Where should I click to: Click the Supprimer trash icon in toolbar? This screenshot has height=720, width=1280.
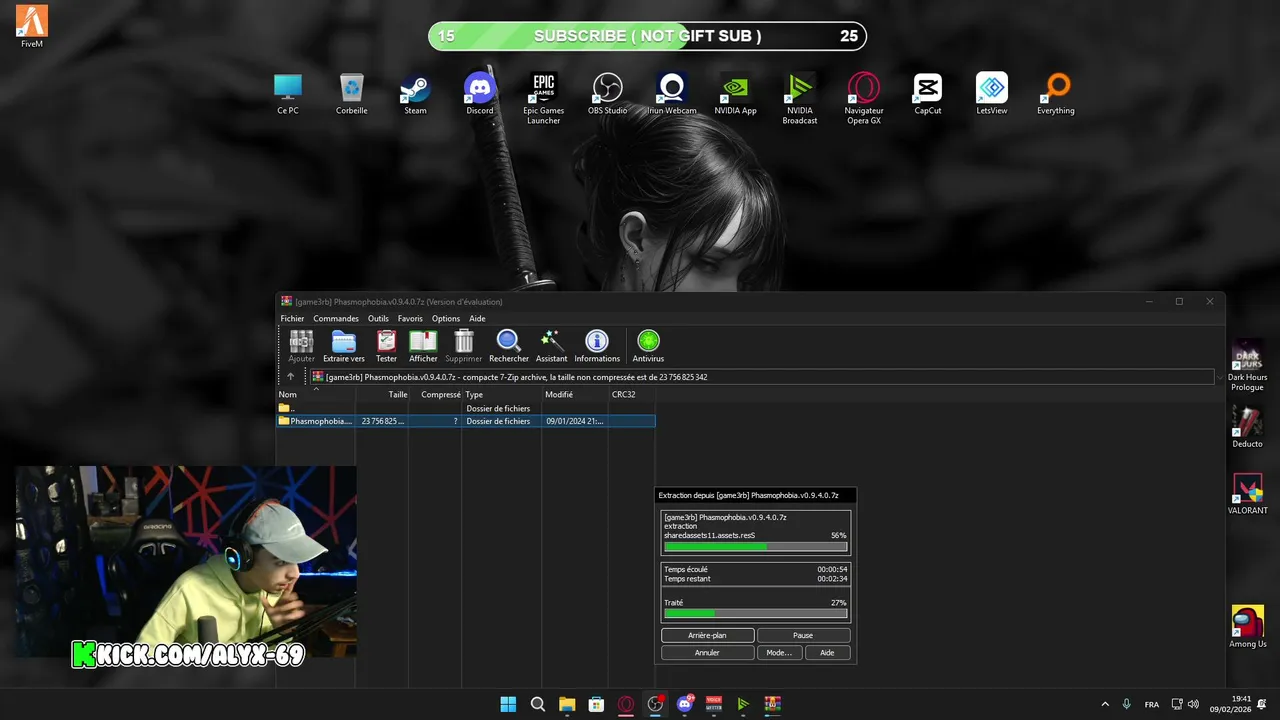[x=464, y=346]
